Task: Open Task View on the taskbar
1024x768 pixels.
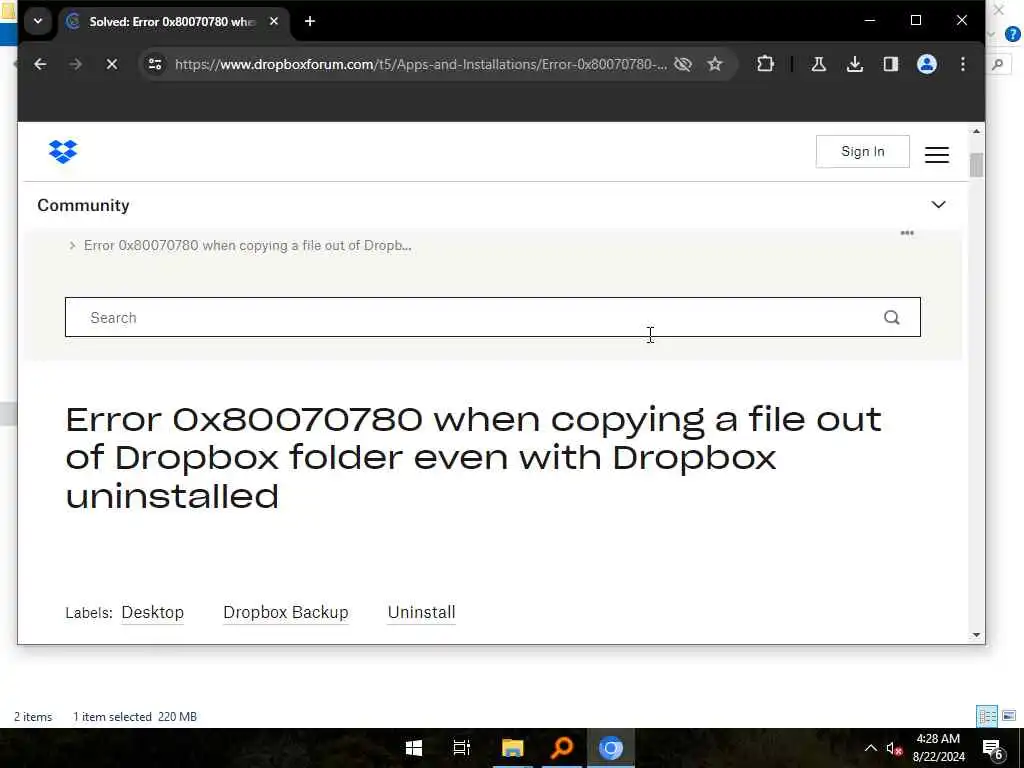Action: point(462,748)
